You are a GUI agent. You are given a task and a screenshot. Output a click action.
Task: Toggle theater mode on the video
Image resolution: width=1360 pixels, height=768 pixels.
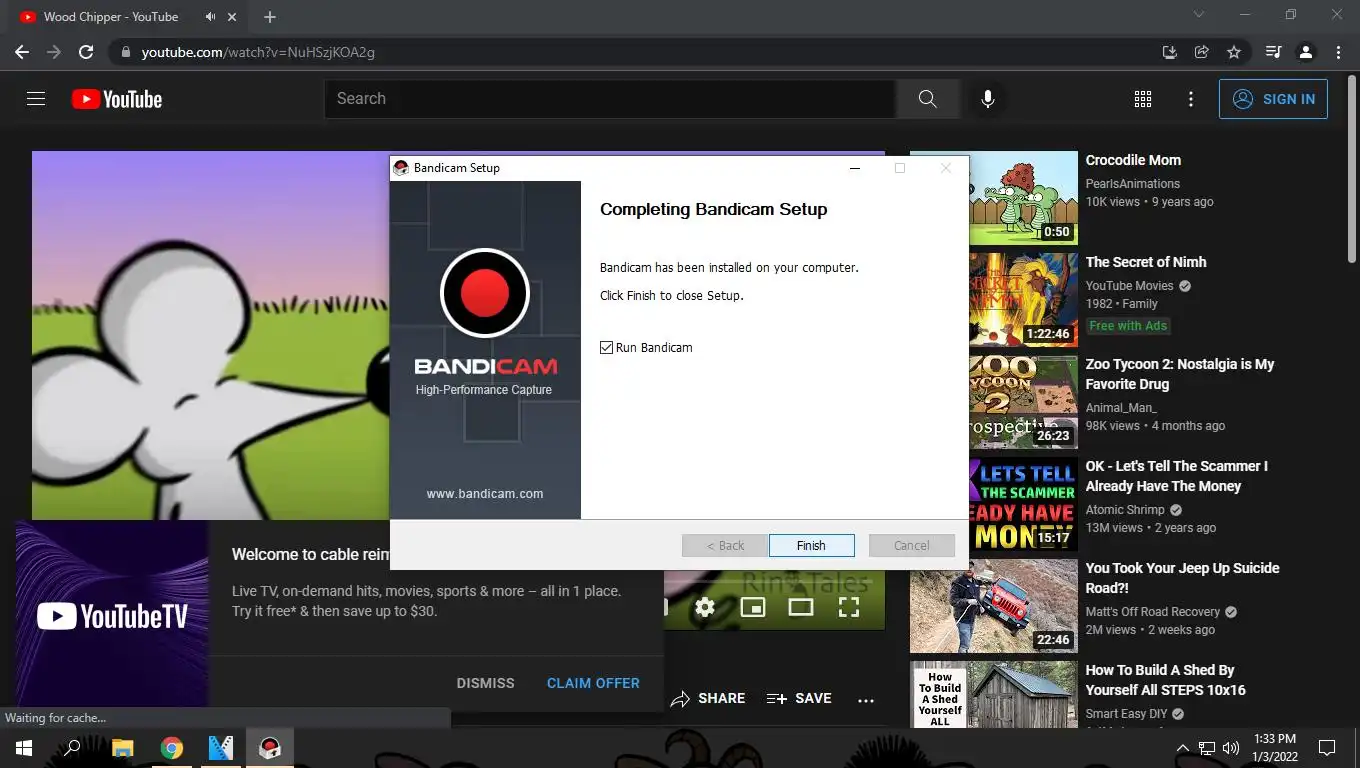[x=801, y=607]
